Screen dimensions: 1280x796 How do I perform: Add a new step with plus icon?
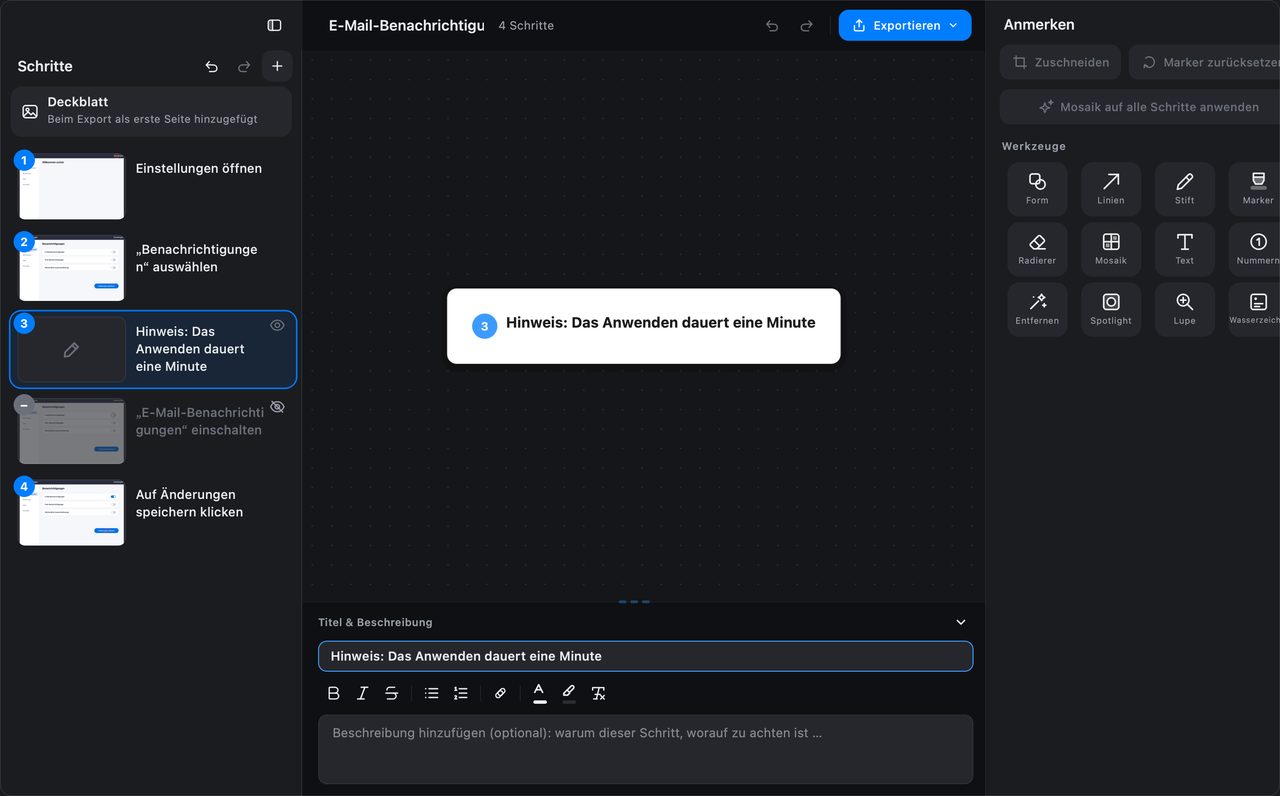coord(277,66)
